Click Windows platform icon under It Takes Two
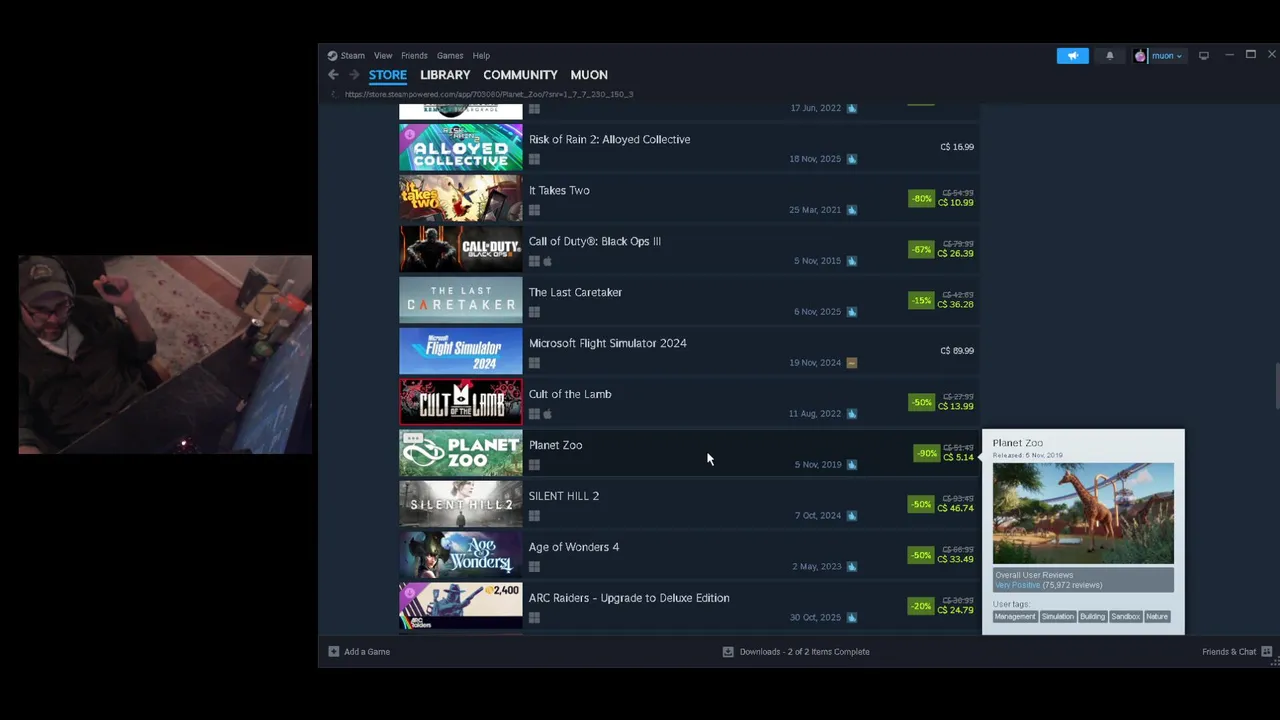1280x720 pixels. pyautogui.click(x=534, y=210)
